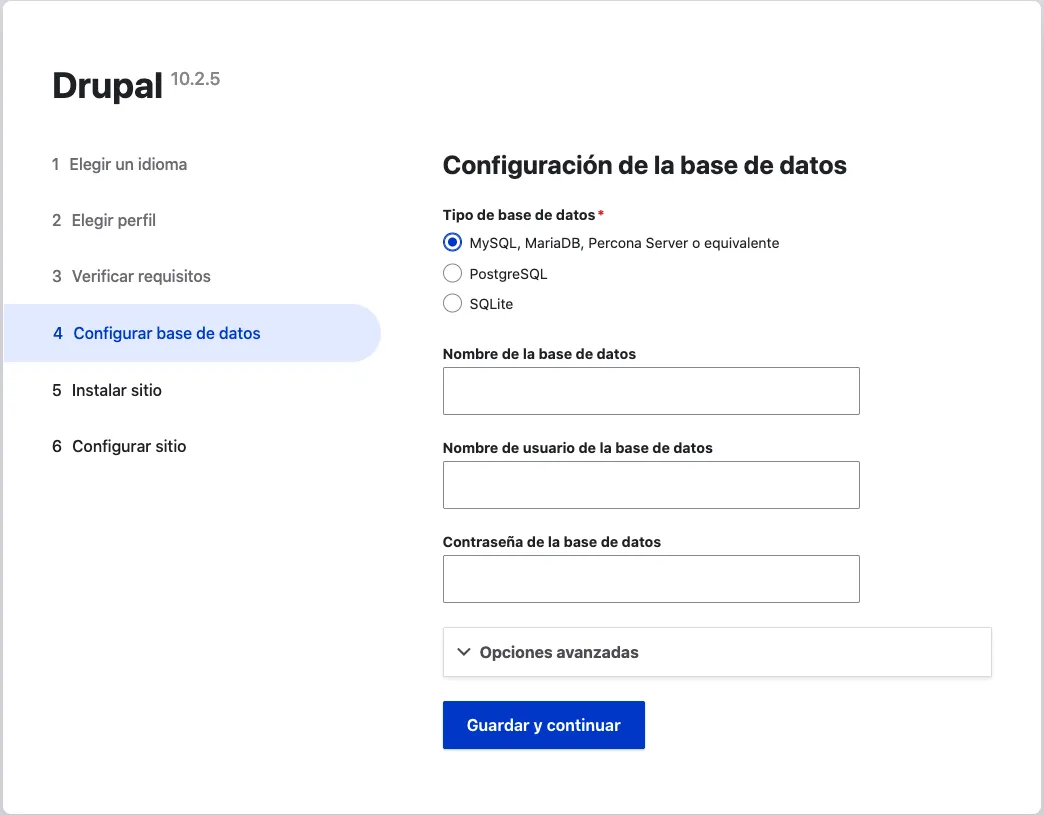Click the Nombre de la base de datos field
The height and width of the screenshot is (815, 1044).
[x=651, y=390]
